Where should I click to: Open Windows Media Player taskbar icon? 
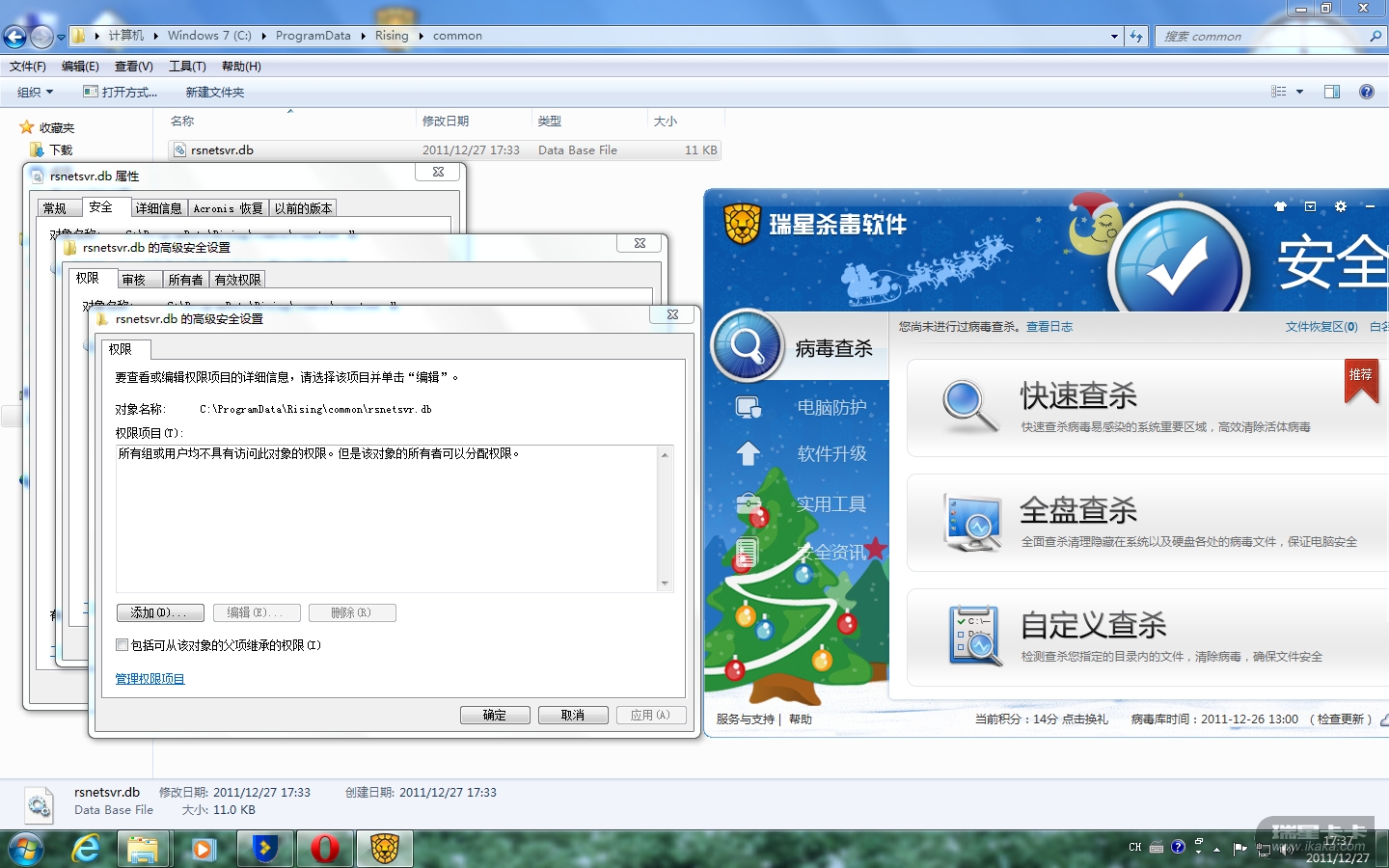coord(203,850)
